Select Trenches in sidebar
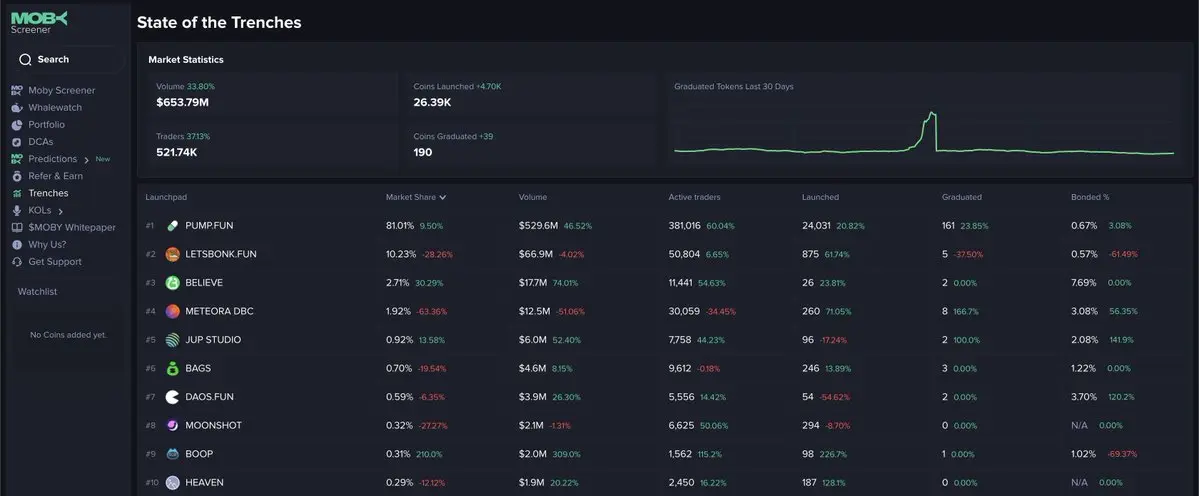The width and height of the screenshot is (1199, 496). pos(48,193)
